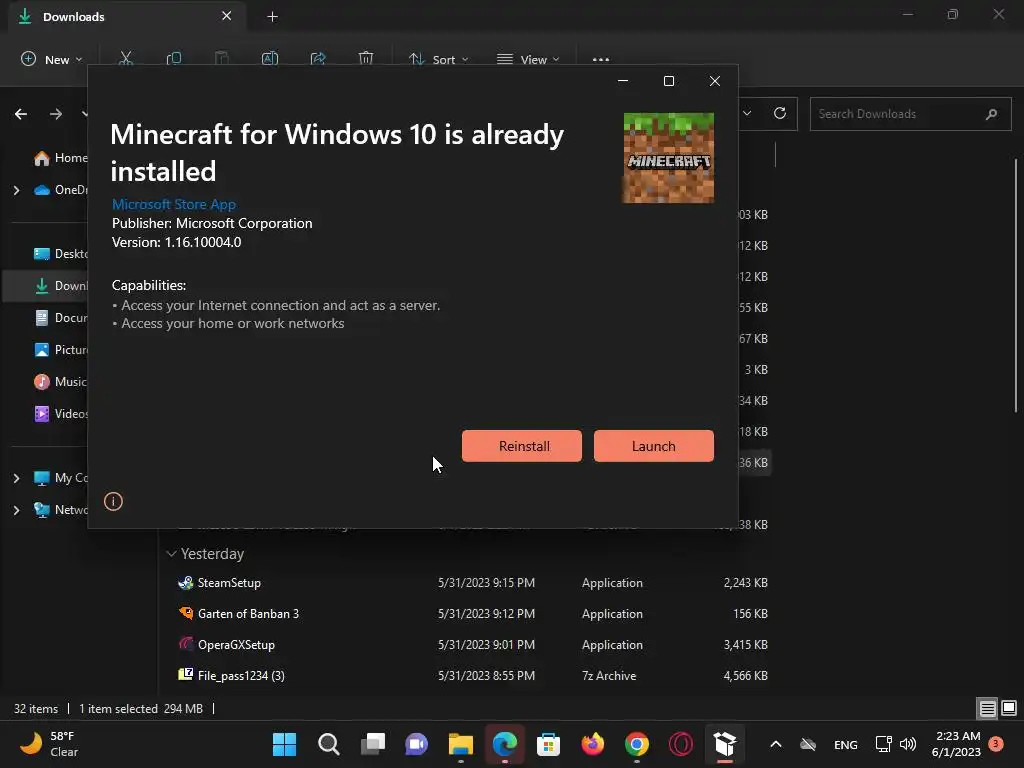Show hidden system tray icons
1024x768 pixels.
(x=776, y=744)
